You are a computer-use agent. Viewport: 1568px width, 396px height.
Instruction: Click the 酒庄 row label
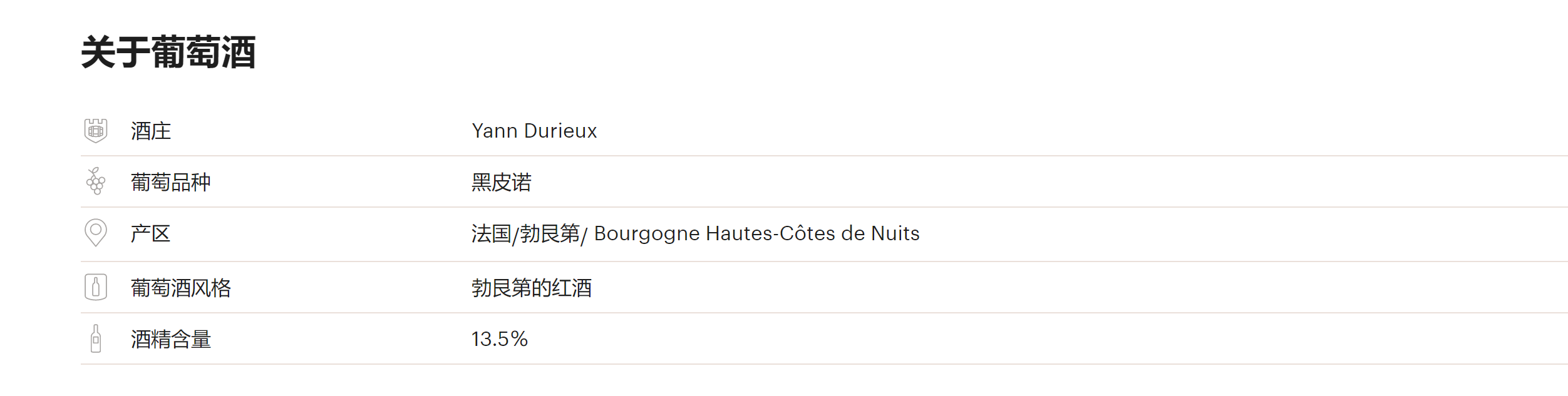[150, 131]
